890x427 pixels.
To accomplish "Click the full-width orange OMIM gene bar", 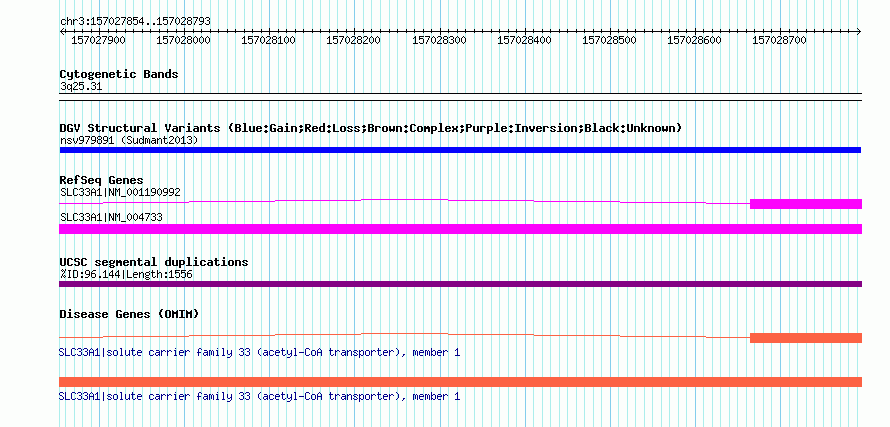I will click(x=460, y=382).
